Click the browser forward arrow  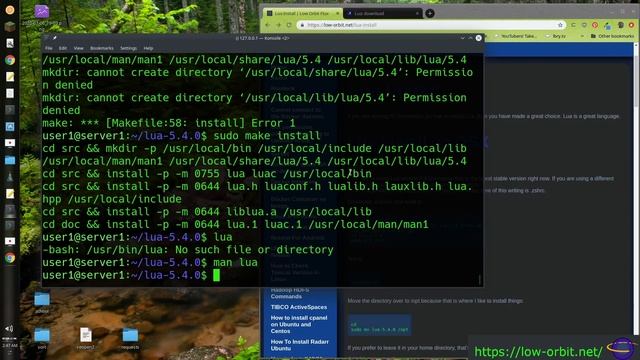coord(278,25)
